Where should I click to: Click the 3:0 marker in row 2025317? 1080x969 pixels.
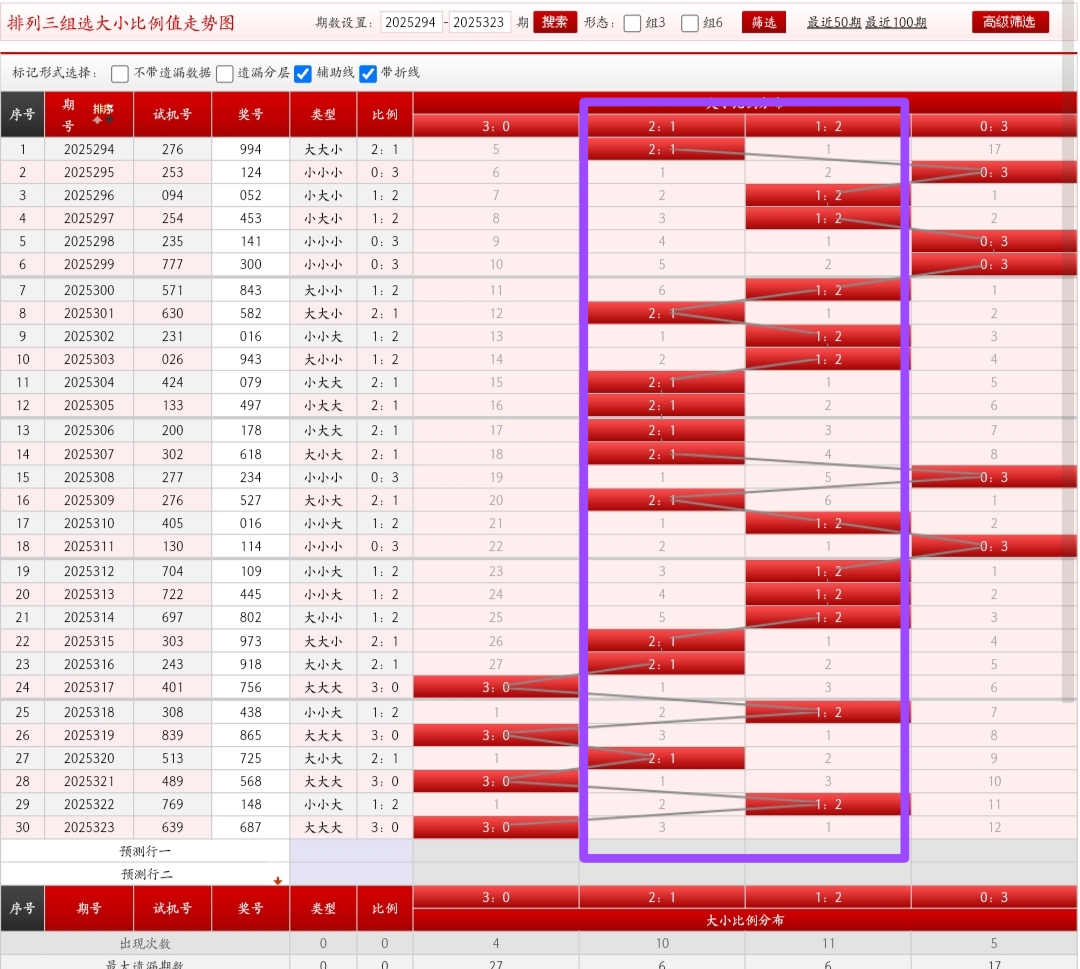tap(496, 688)
